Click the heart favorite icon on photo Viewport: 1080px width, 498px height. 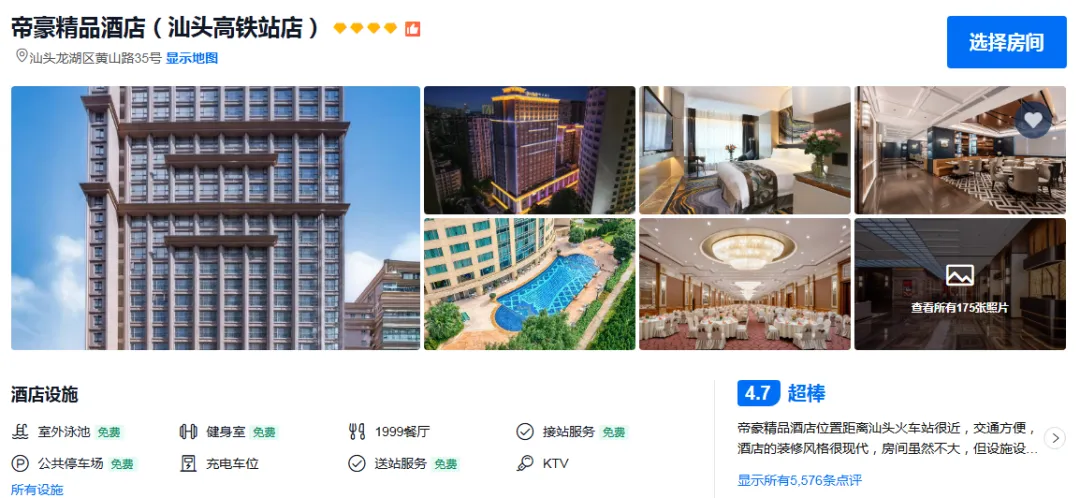tap(1032, 120)
